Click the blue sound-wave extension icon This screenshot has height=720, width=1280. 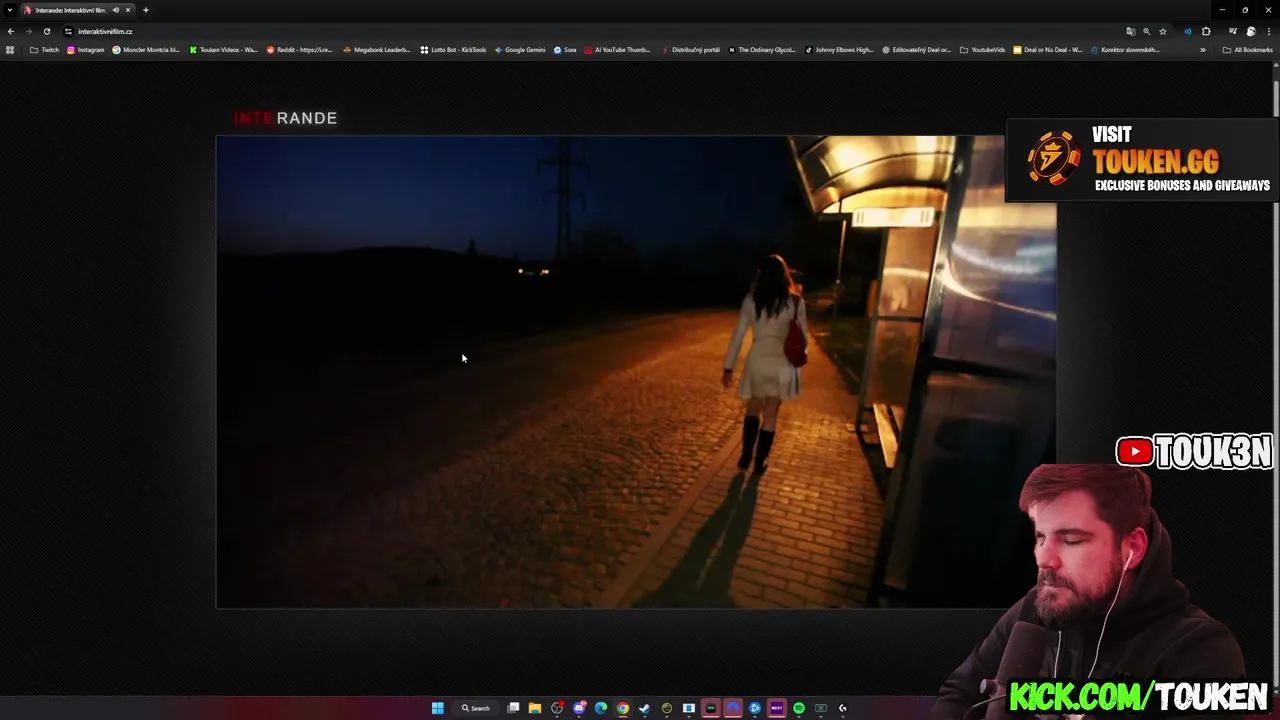(1188, 31)
